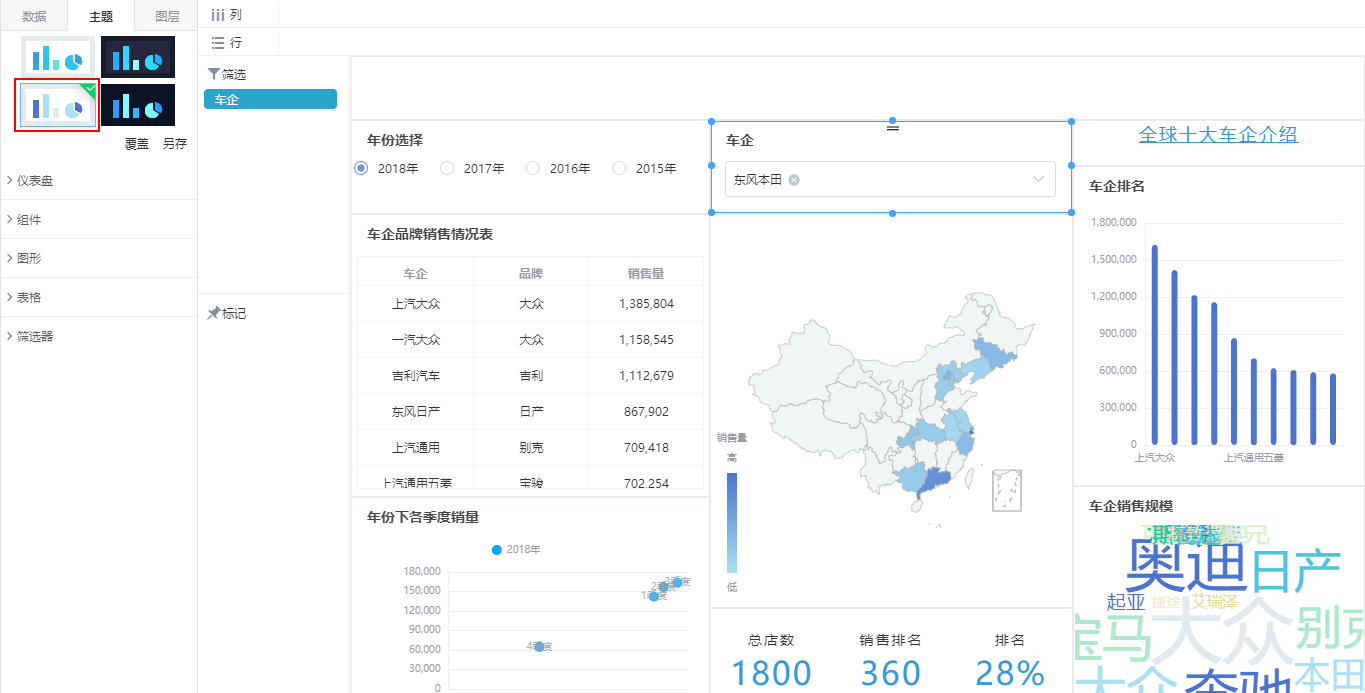Select the dark navy theme in second row
Viewport: 1365px width, 693px height.
tap(138, 105)
